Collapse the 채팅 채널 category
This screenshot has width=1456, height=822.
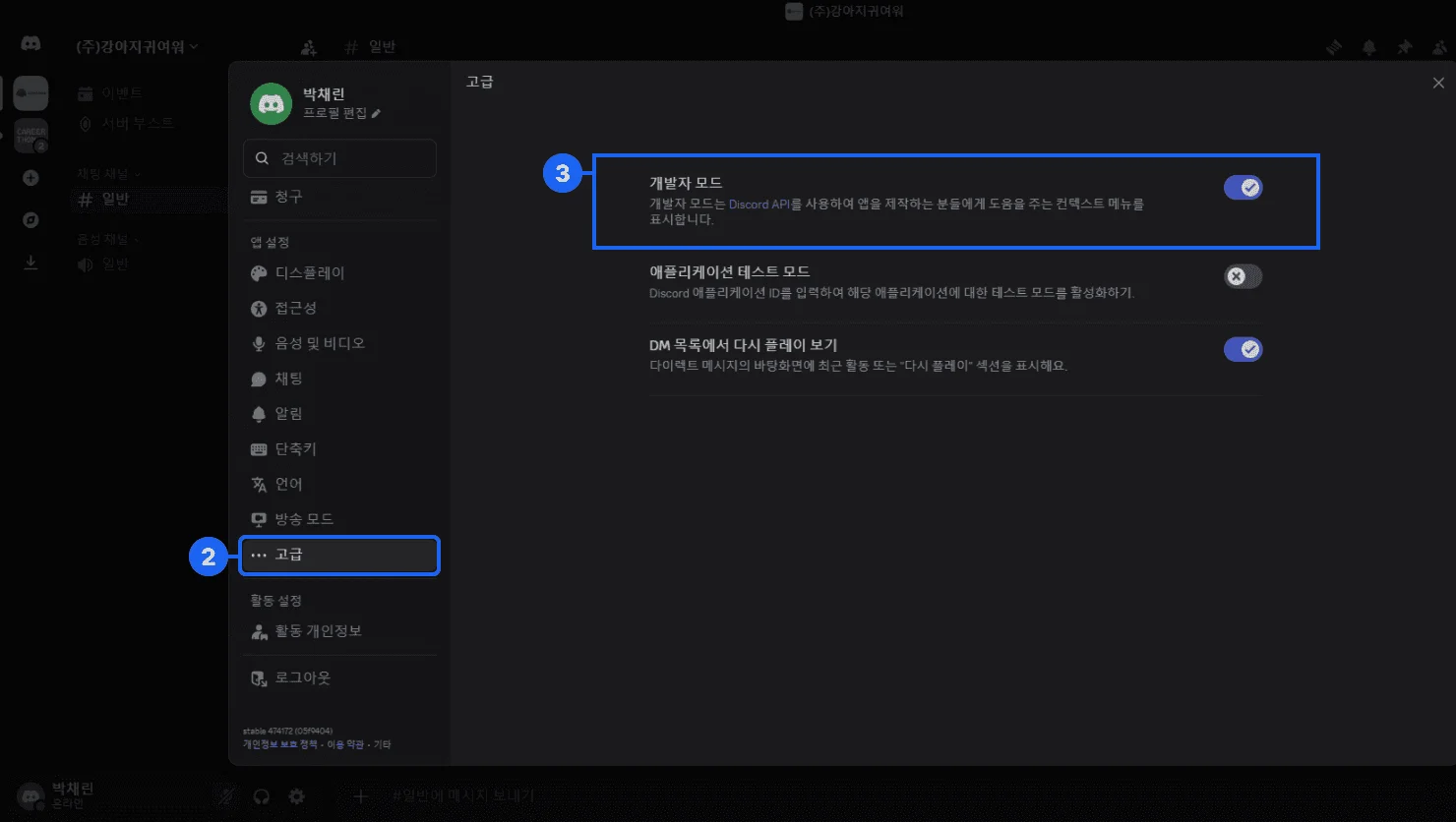click(x=108, y=174)
